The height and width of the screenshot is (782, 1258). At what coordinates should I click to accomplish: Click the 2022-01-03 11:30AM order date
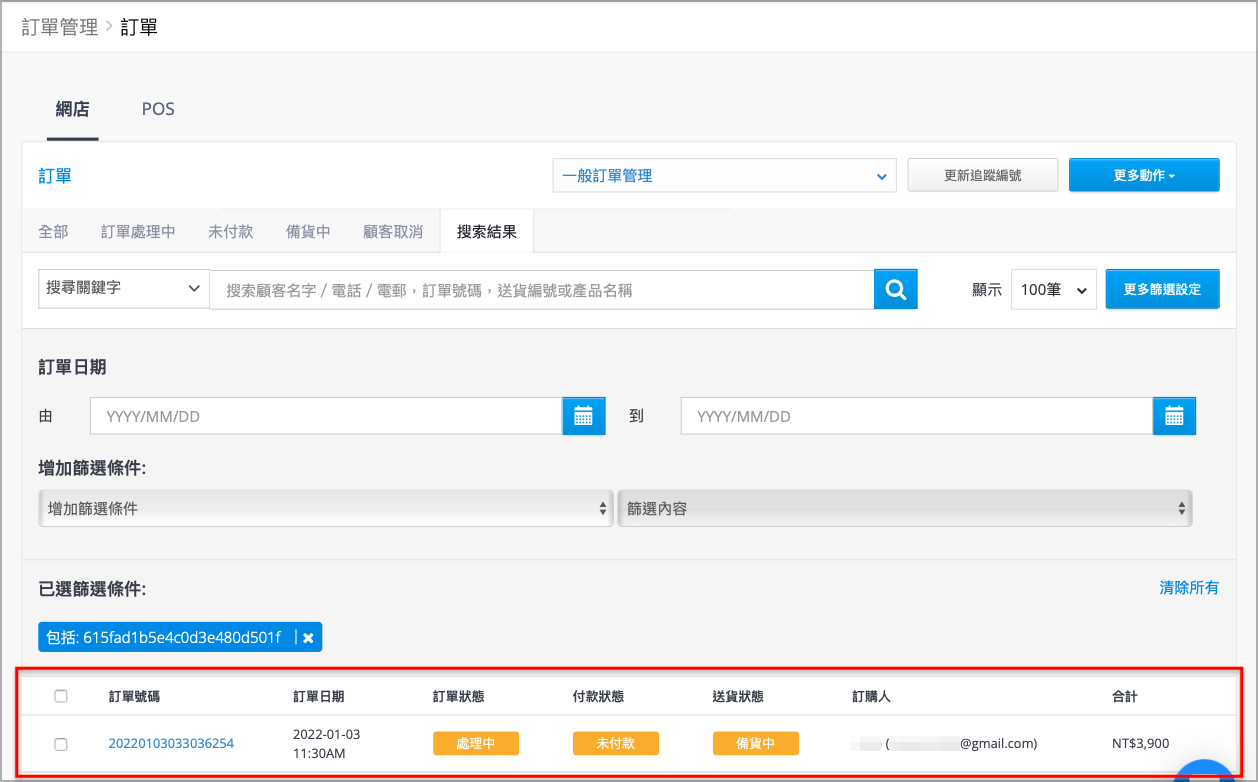tap(326, 743)
